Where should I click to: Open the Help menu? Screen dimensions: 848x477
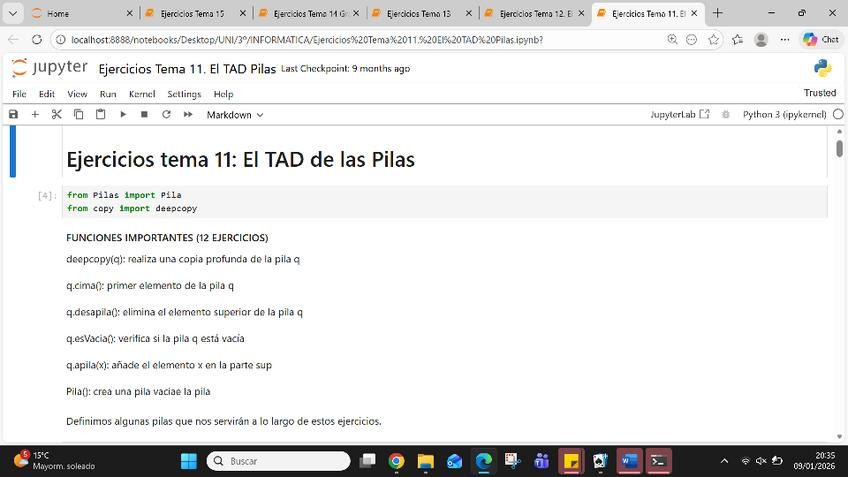[x=223, y=94]
